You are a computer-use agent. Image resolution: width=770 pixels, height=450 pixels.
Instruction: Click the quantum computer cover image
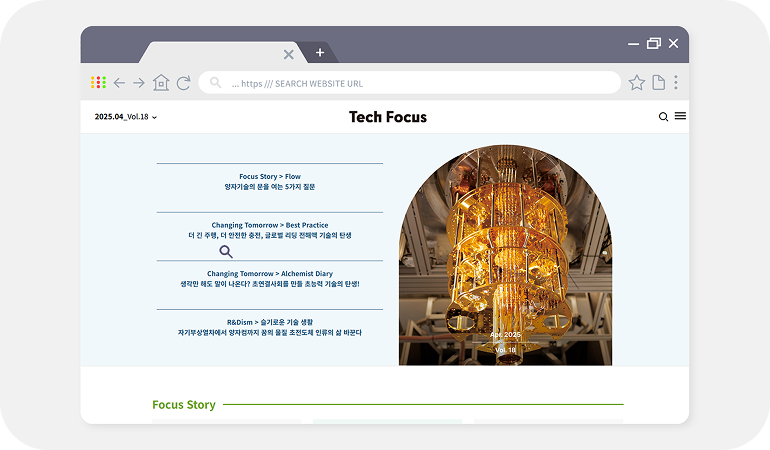(505, 260)
